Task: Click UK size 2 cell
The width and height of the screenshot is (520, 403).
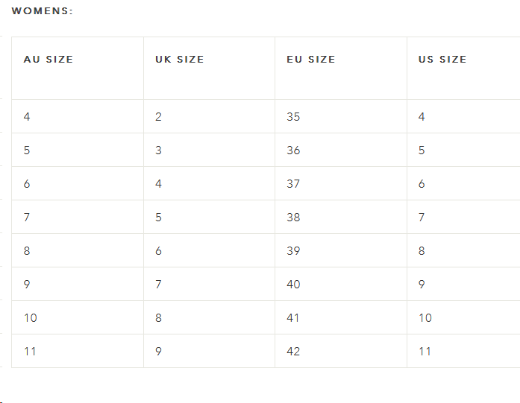Action: pos(209,116)
